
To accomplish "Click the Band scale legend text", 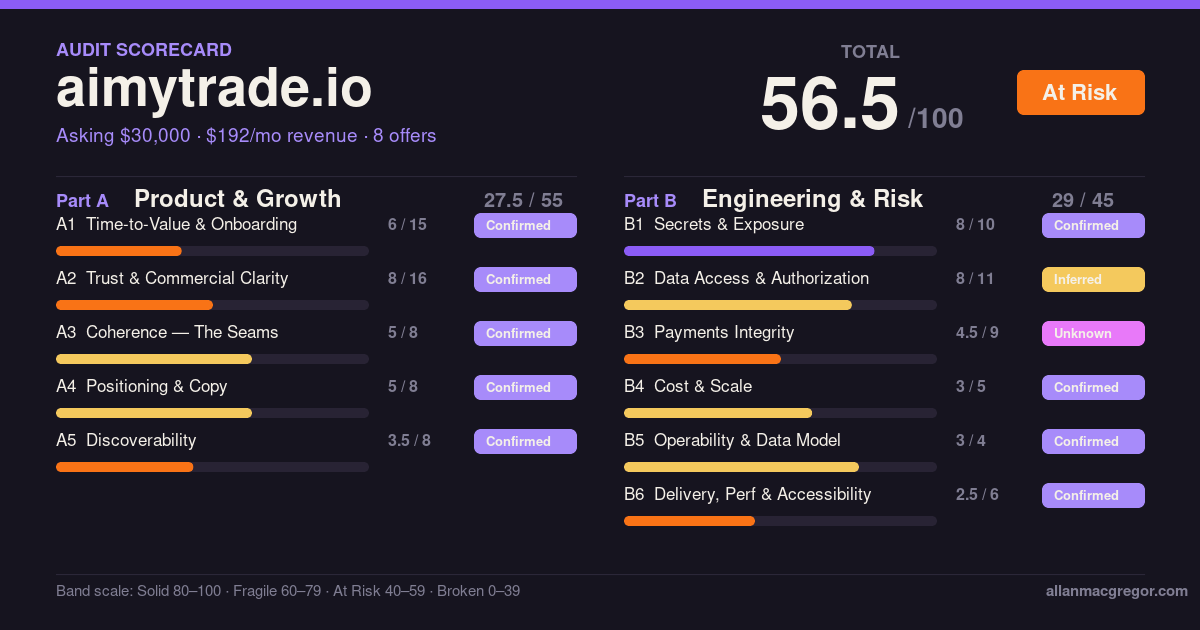I will point(288,591).
